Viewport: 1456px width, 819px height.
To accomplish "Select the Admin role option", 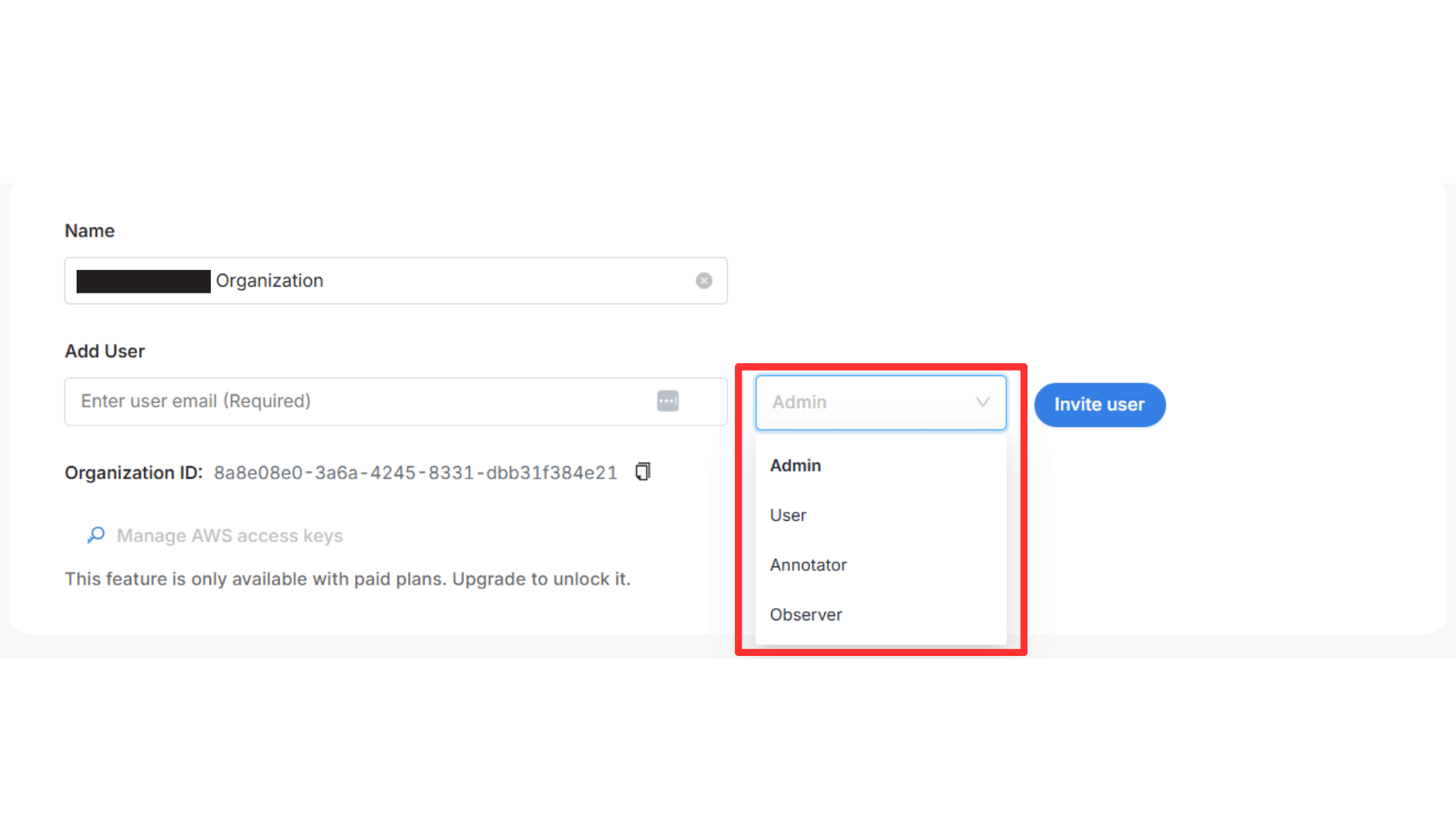I will [795, 466].
